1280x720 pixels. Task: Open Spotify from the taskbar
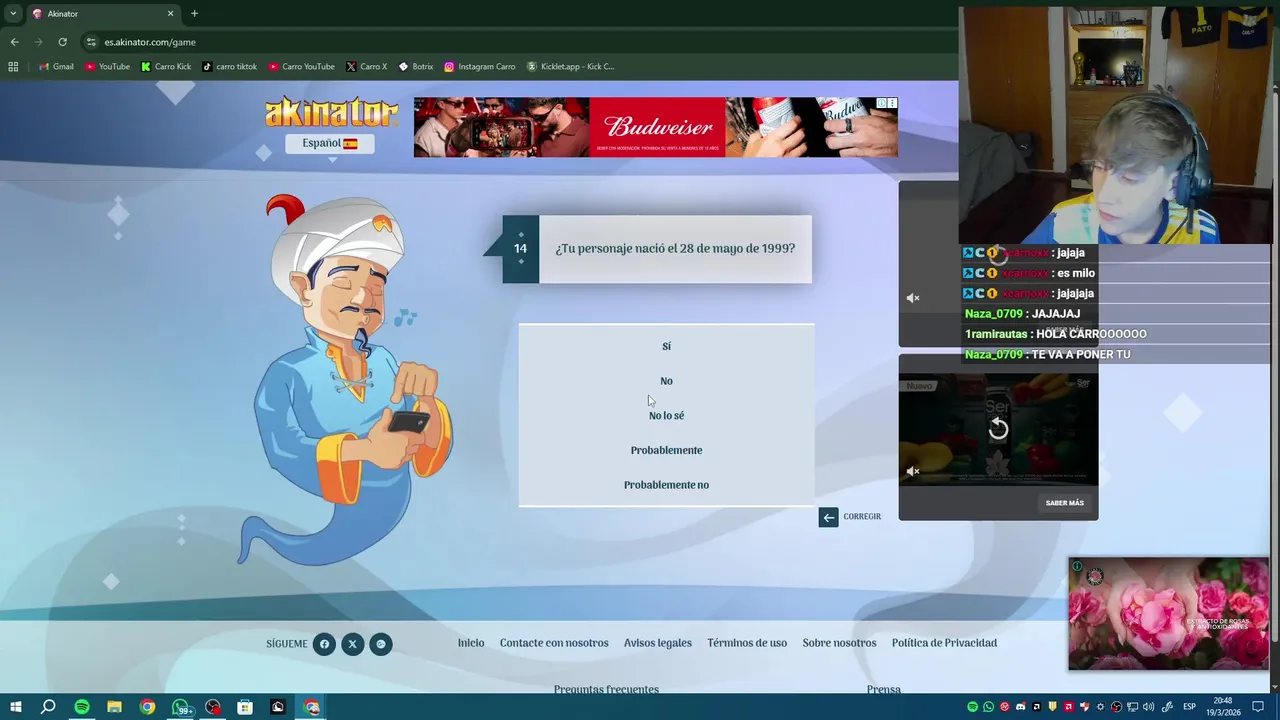click(82, 707)
